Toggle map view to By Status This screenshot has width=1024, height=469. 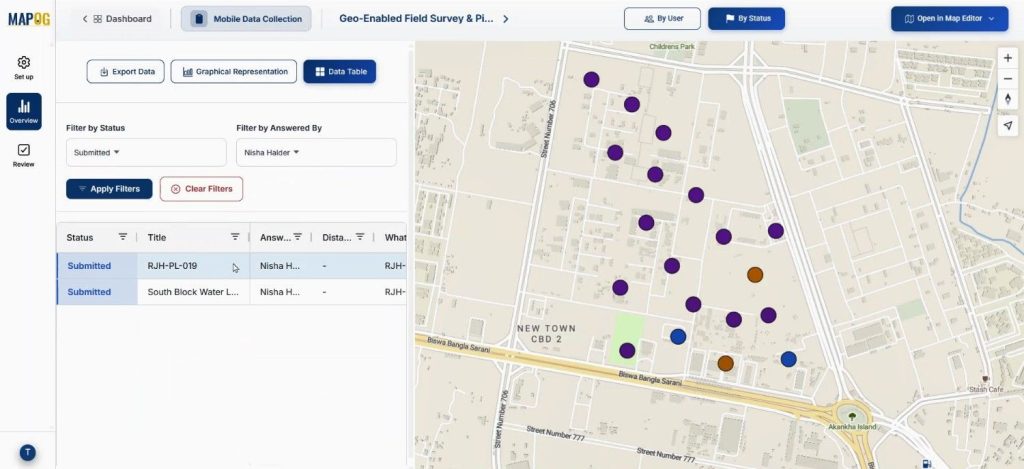coord(746,19)
